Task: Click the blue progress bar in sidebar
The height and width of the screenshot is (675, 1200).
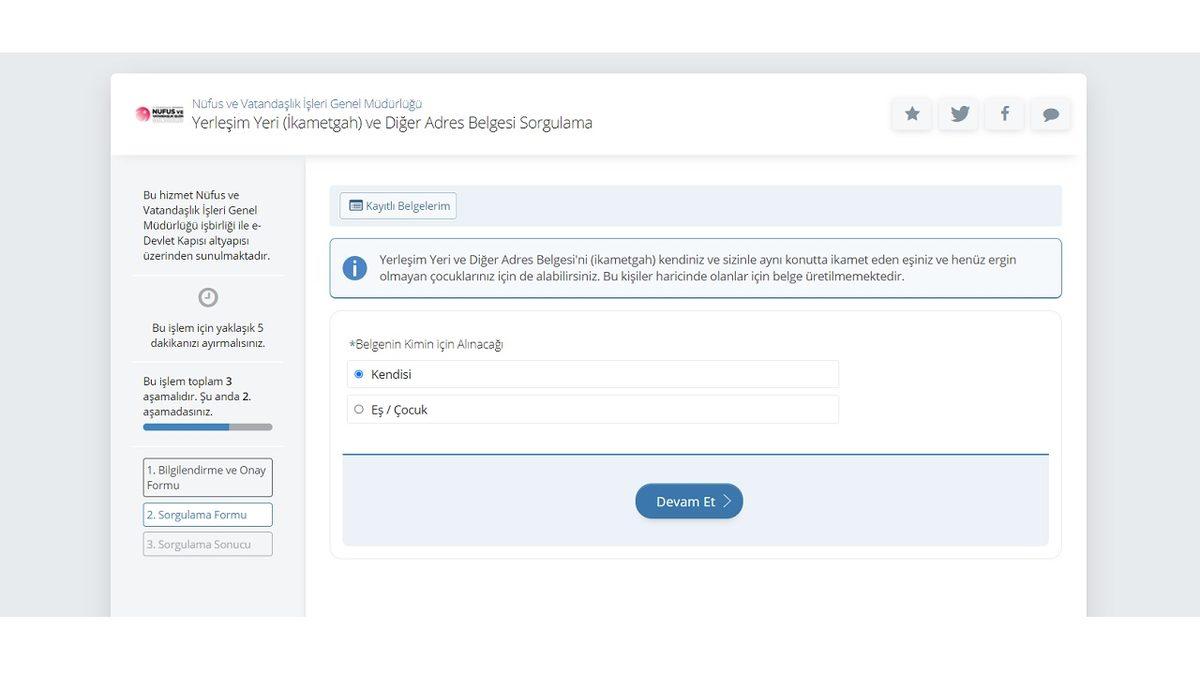Action: coord(186,426)
